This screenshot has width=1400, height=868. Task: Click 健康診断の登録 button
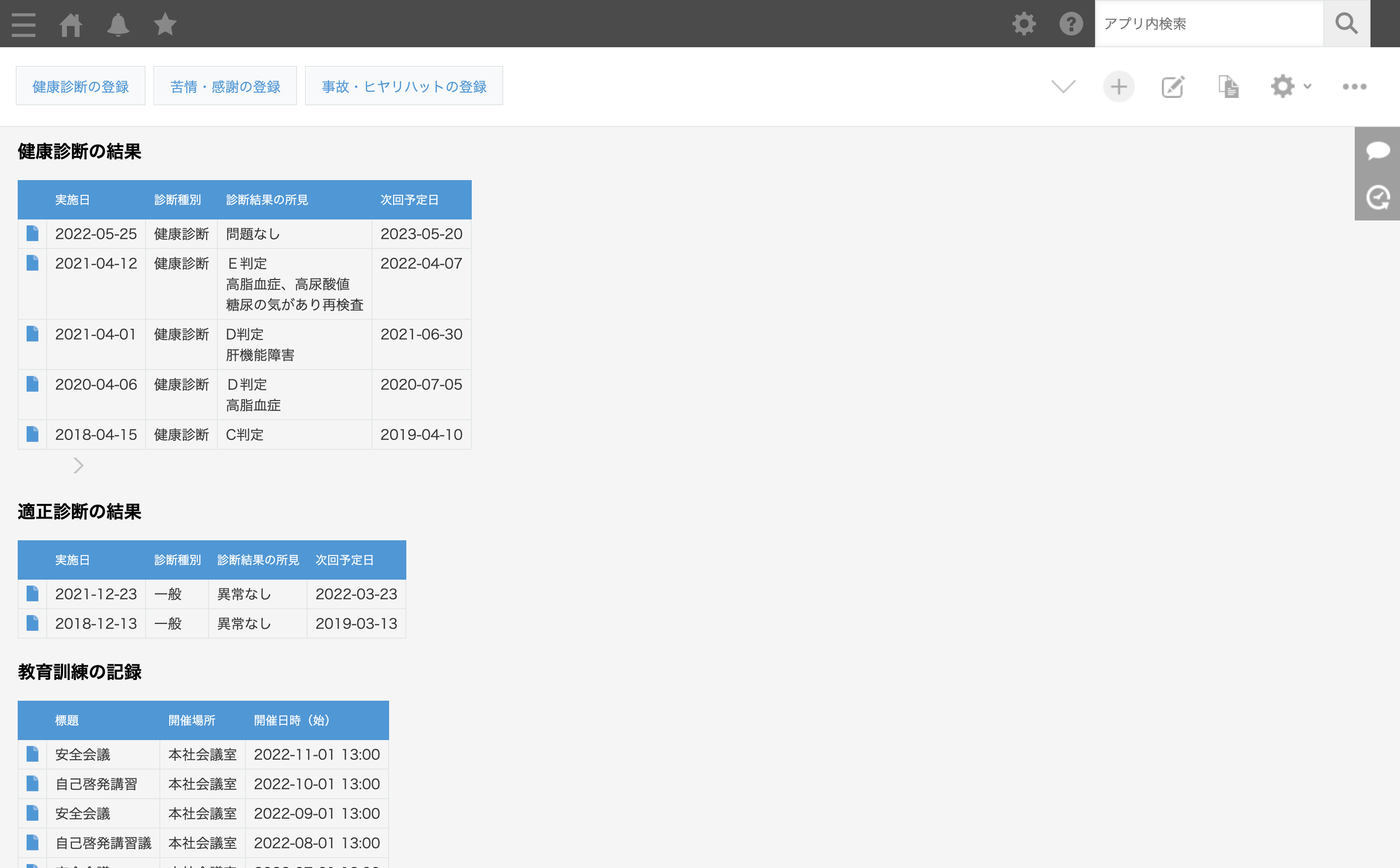[80, 86]
